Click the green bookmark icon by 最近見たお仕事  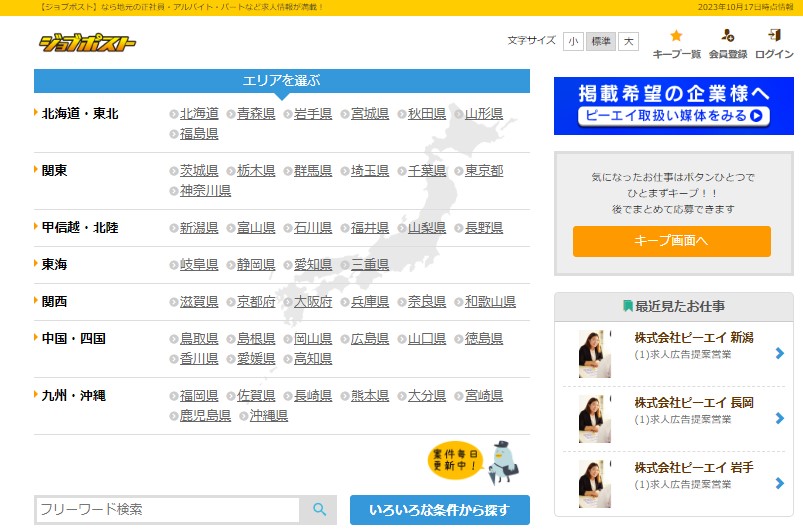click(627, 306)
